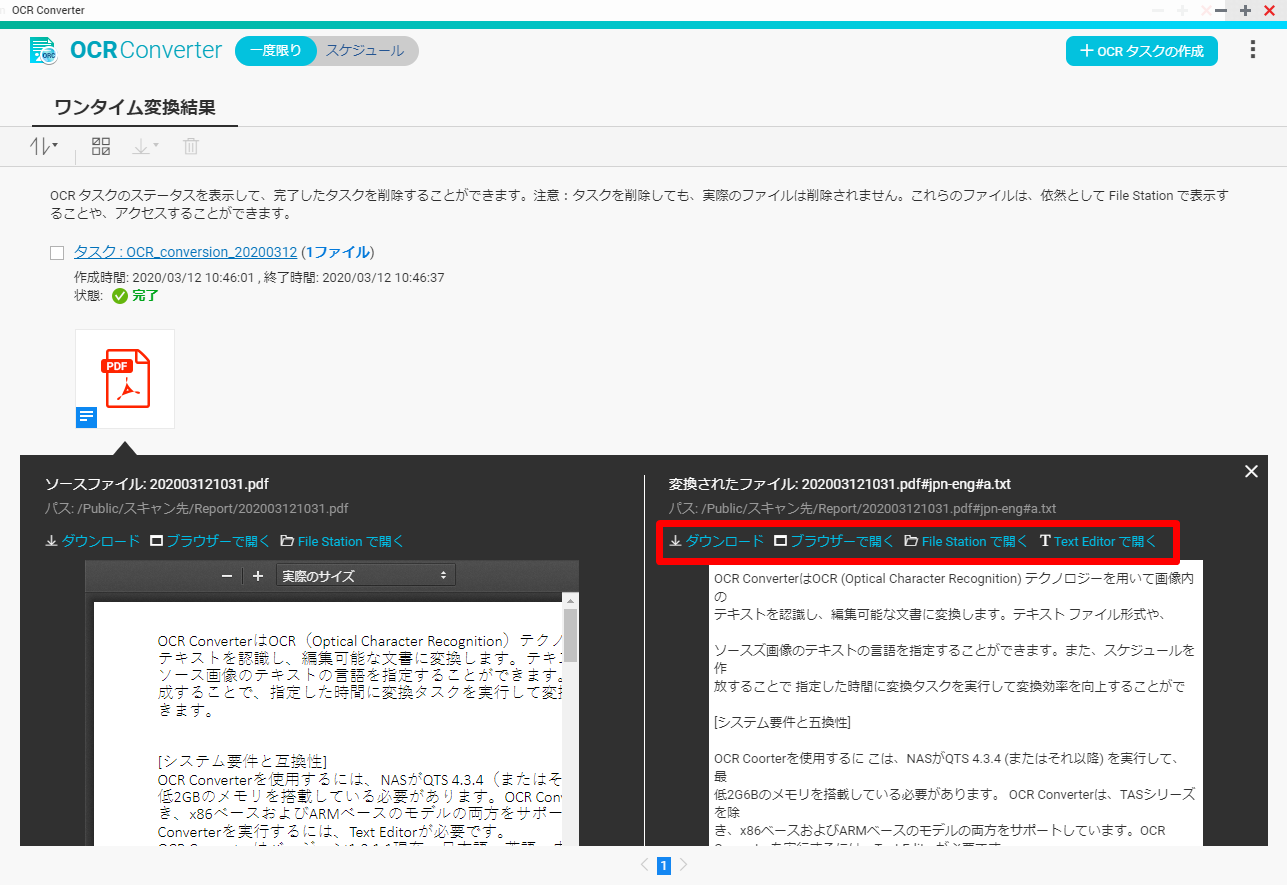Open the タスク: OCR_conversion_20200312 link
The height and width of the screenshot is (885, 1287).
(x=185, y=252)
